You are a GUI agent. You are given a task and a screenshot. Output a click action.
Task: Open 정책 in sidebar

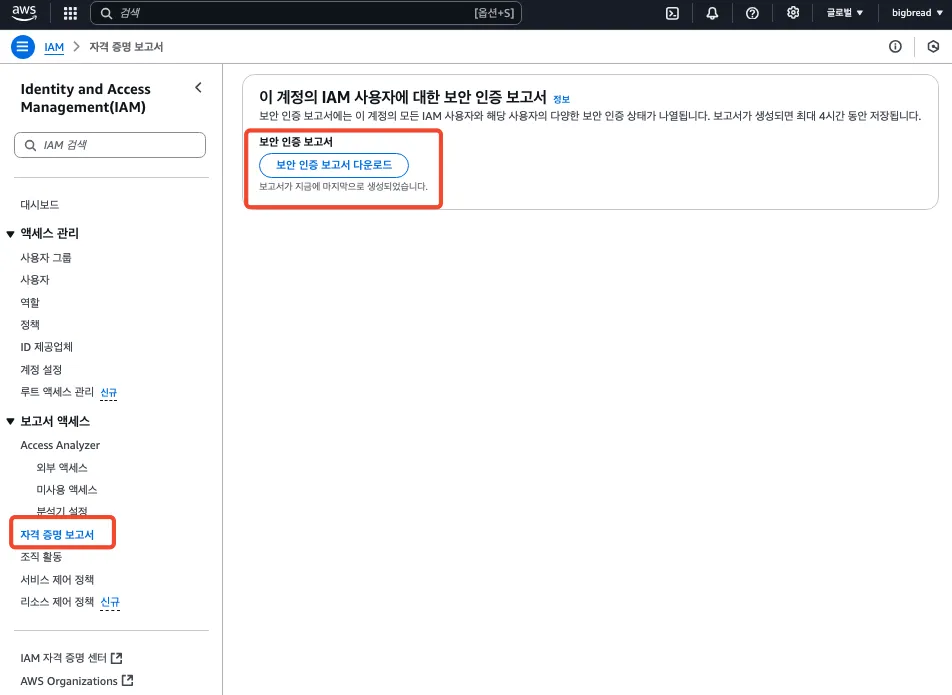pos(30,325)
